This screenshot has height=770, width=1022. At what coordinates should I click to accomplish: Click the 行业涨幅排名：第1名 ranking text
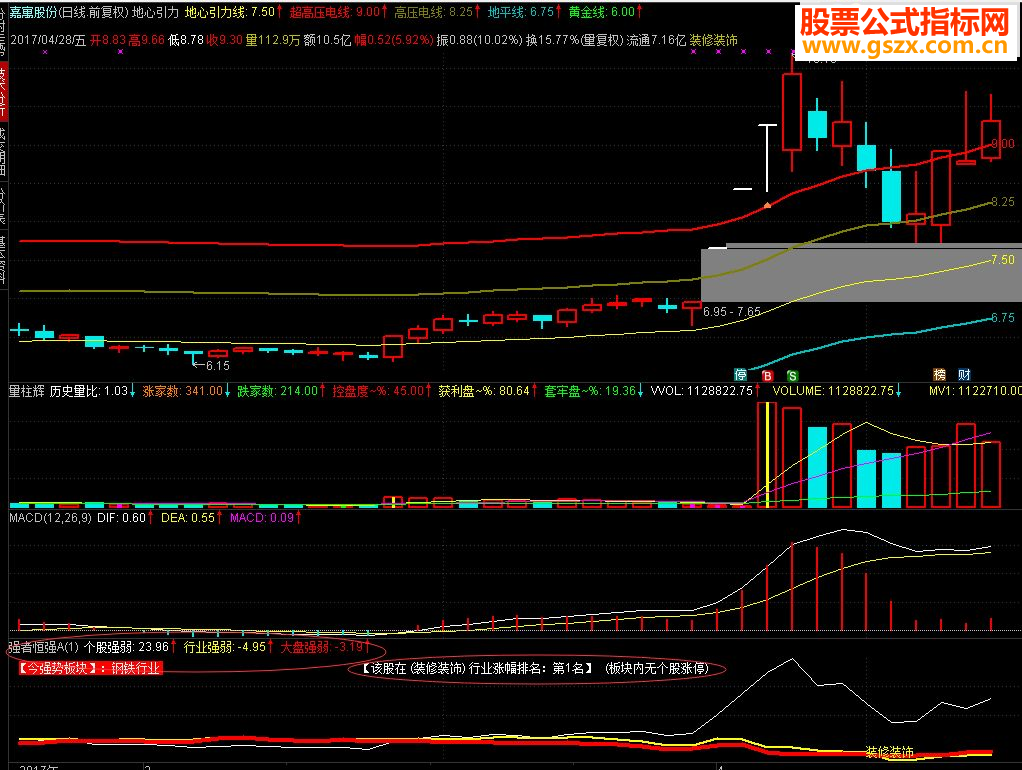coord(532,668)
